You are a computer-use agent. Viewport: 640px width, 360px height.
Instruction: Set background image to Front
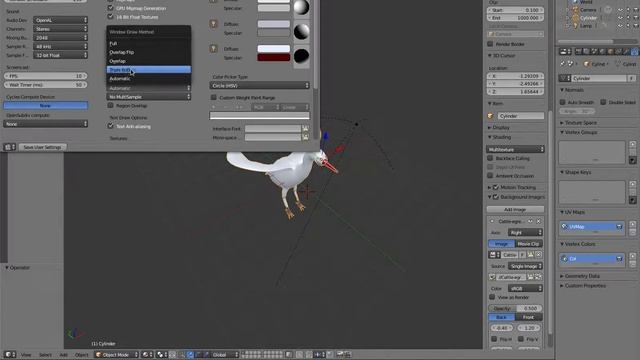coord(529,317)
